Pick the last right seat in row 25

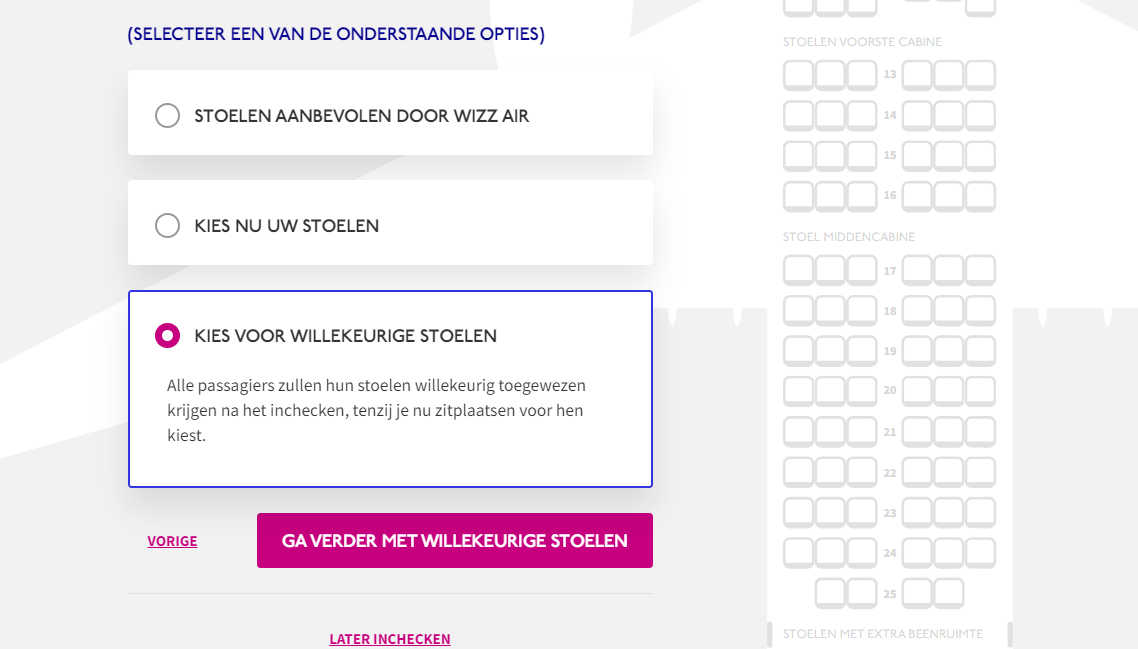pyautogui.click(x=949, y=593)
